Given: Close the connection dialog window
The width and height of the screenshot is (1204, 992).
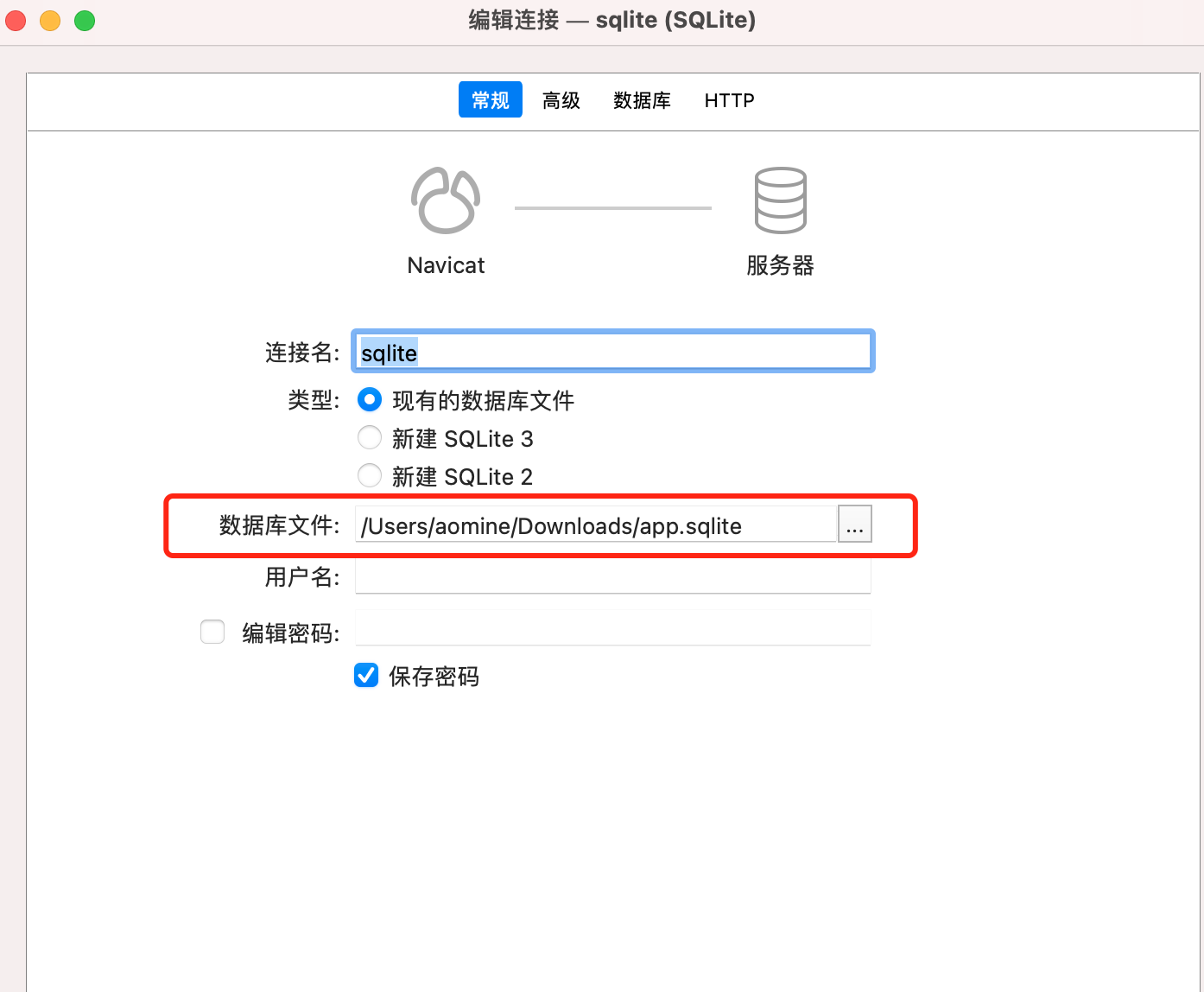Looking at the screenshot, I should click(x=15, y=20).
